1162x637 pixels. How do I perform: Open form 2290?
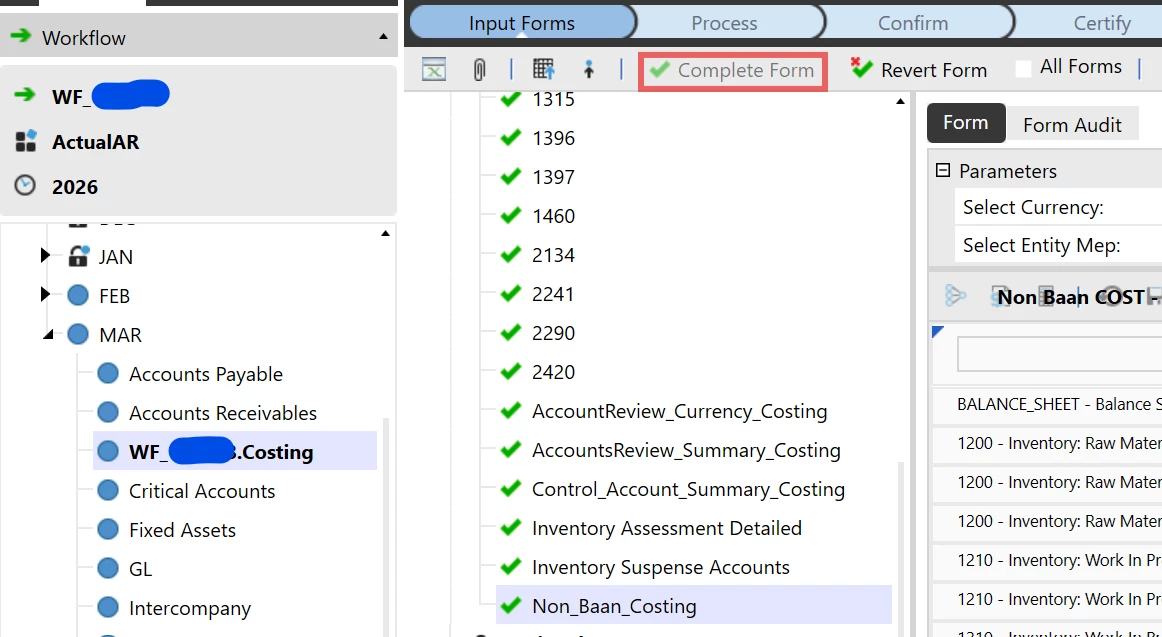(x=553, y=333)
